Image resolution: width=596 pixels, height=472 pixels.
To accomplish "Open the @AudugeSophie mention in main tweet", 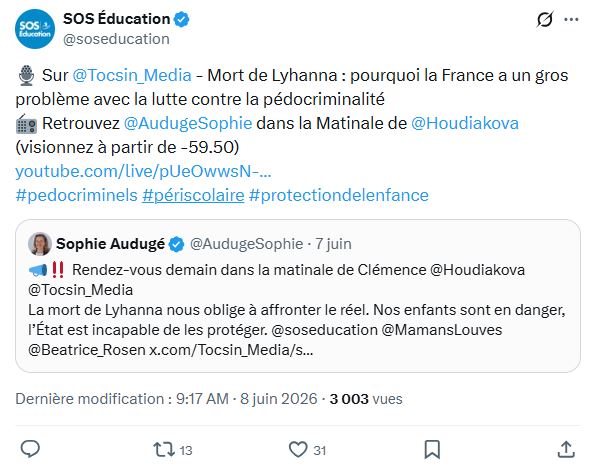I will click(x=188, y=123).
